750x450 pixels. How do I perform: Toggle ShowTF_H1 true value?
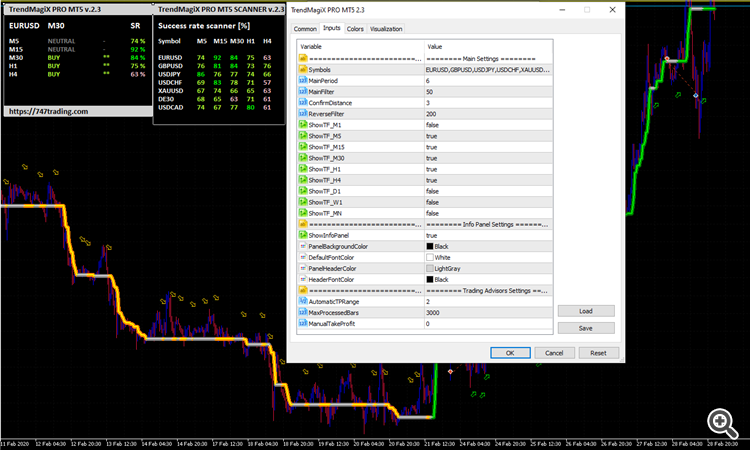point(488,169)
